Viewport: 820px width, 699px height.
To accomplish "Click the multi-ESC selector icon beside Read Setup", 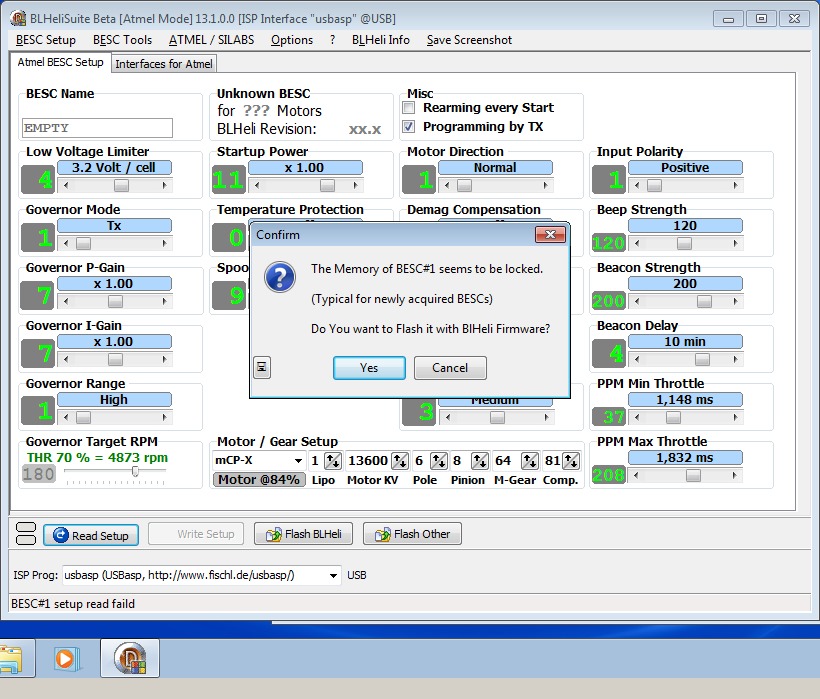I will click(26, 534).
